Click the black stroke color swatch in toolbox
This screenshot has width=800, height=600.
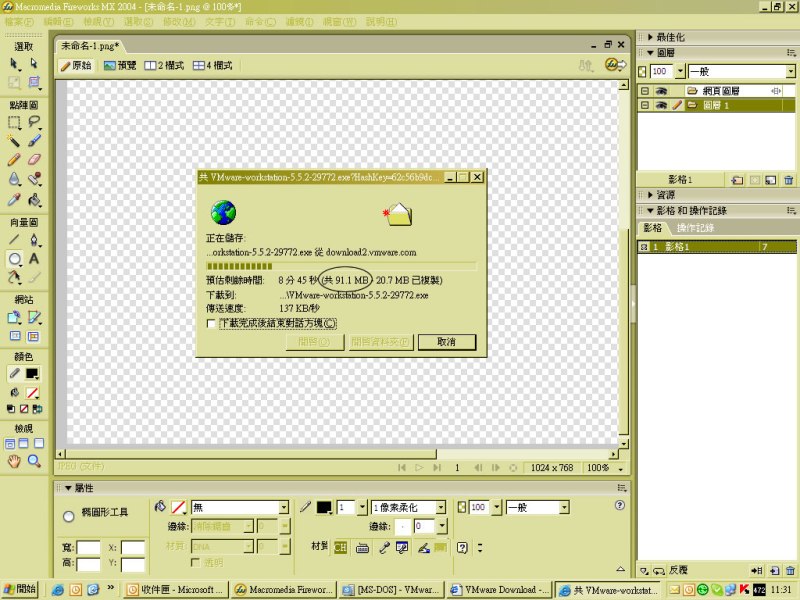click(x=32, y=374)
